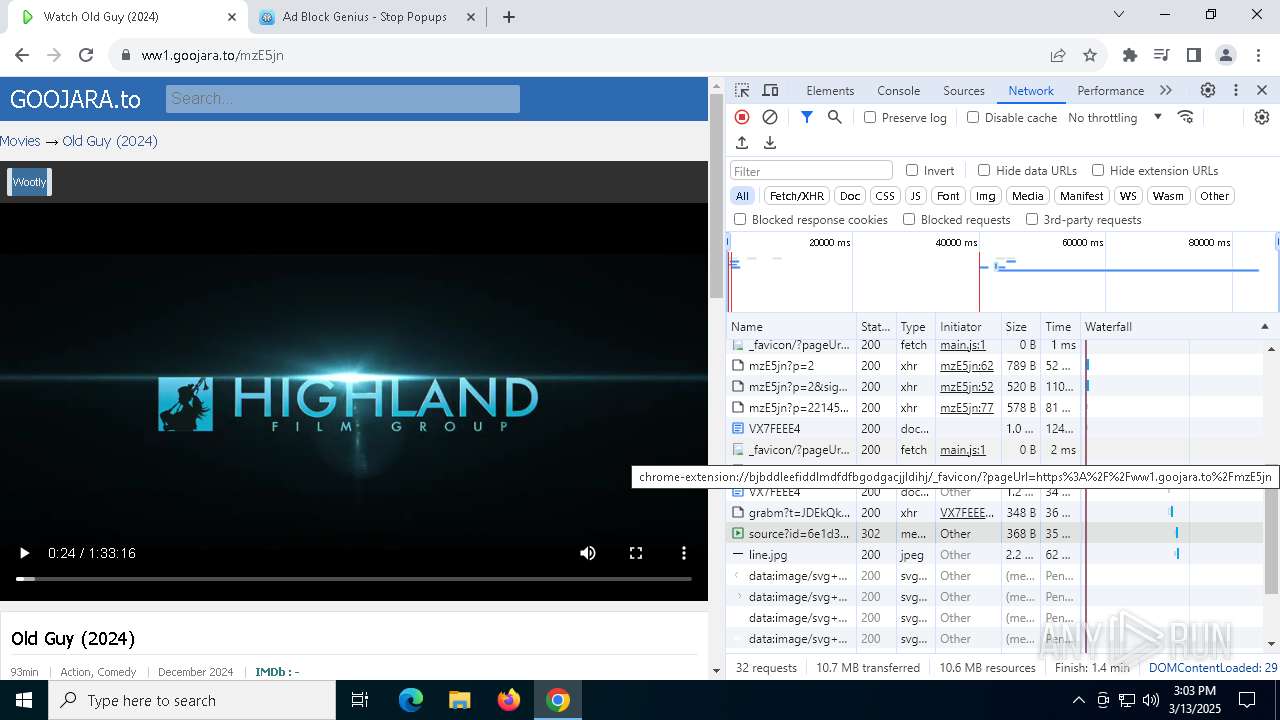The image size is (1280, 720).
Task: Click the network Filter text field
Action: click(x=811, y=171)
